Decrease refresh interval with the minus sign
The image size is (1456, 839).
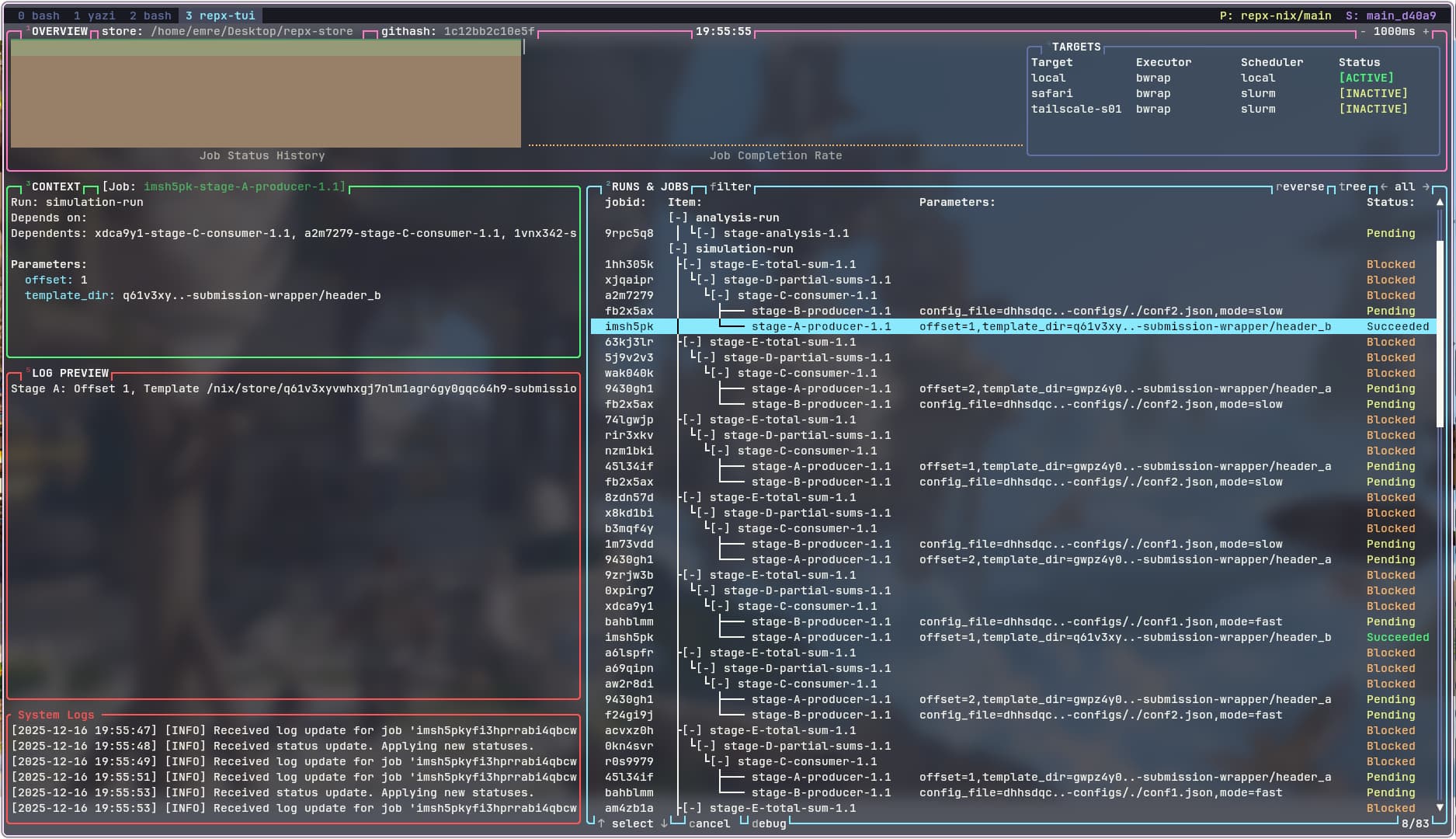coord(1363,32)
